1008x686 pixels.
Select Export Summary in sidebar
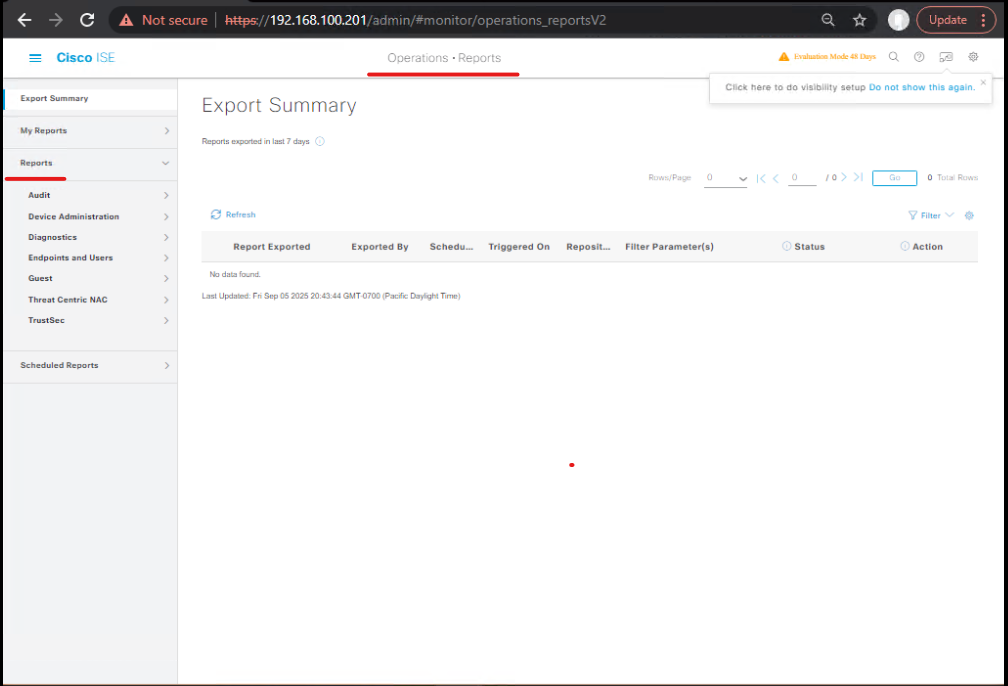coord(91,98)
